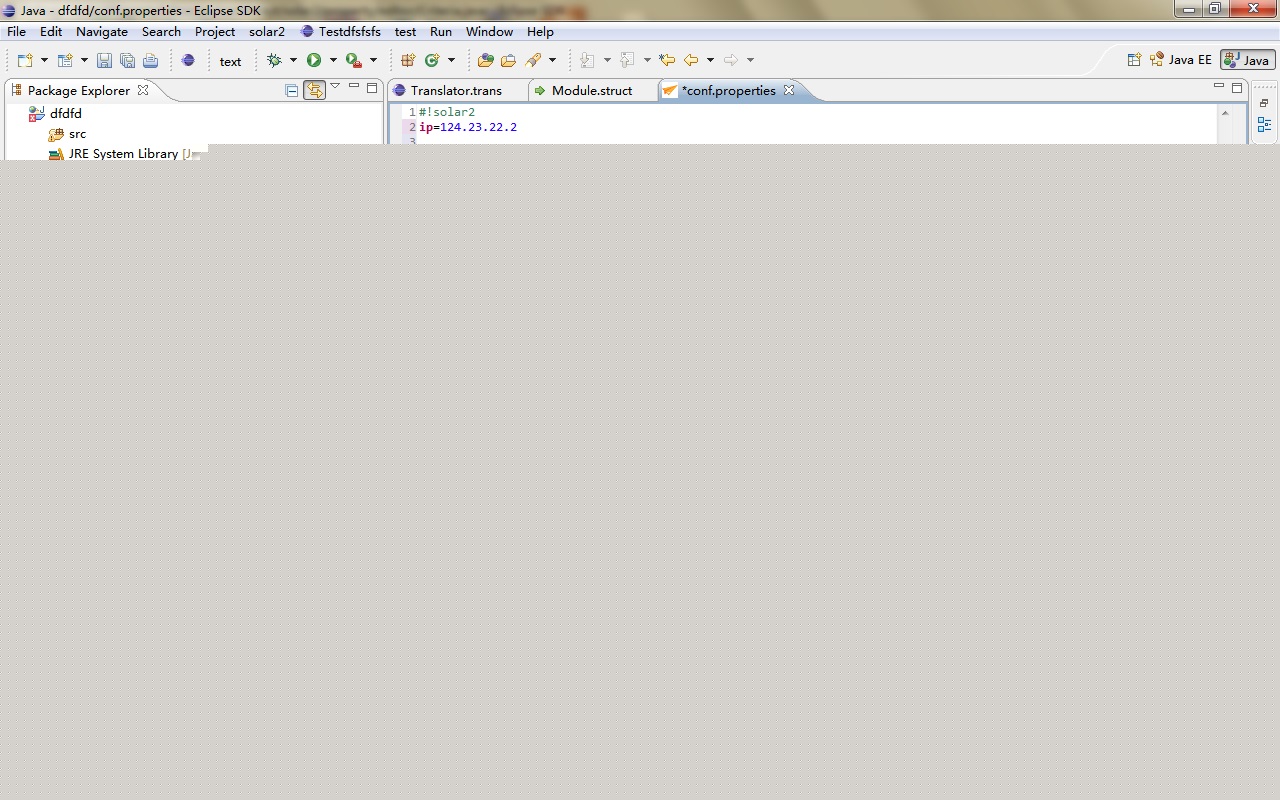Open the test menu
The image size is (1280, 800).
[405, 32]
